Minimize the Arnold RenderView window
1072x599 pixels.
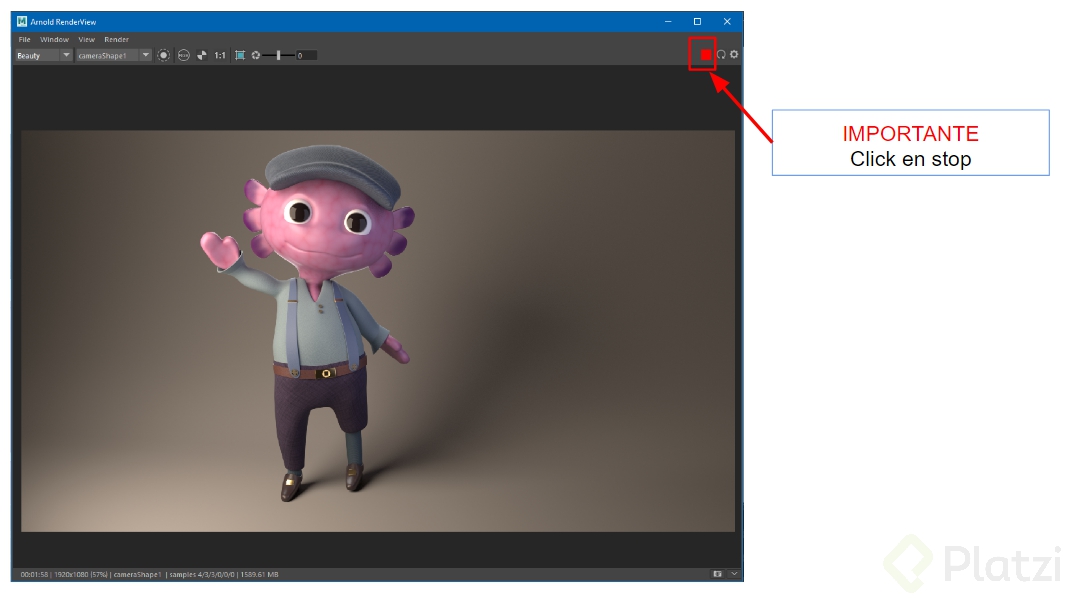pos(668,21)
